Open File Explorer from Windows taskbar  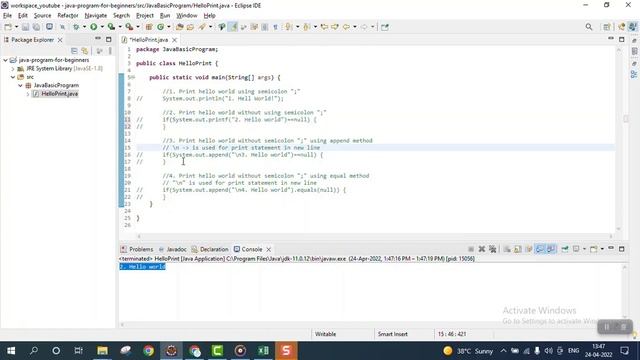click(x=102, y=351)
